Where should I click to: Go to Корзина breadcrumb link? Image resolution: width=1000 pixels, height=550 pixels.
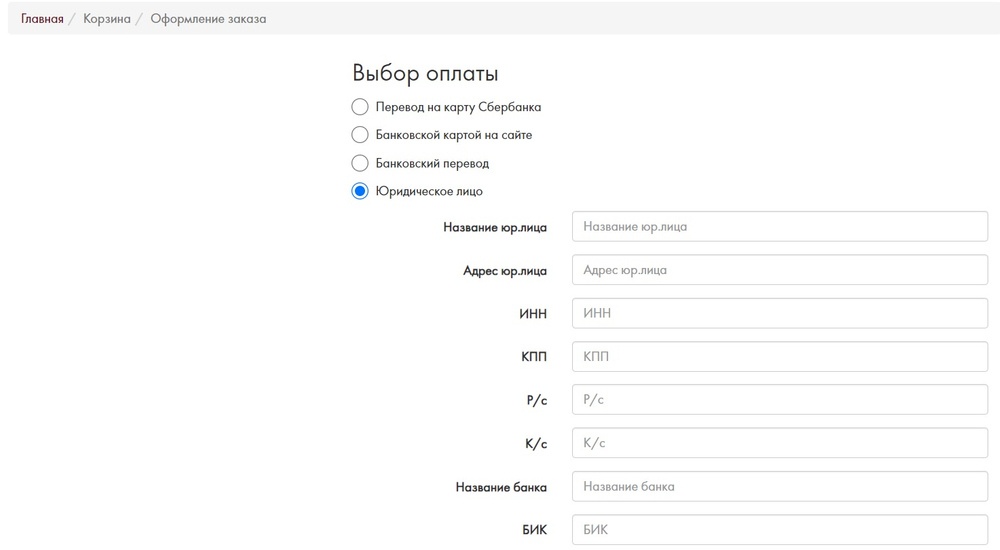[x=107, y=19]
